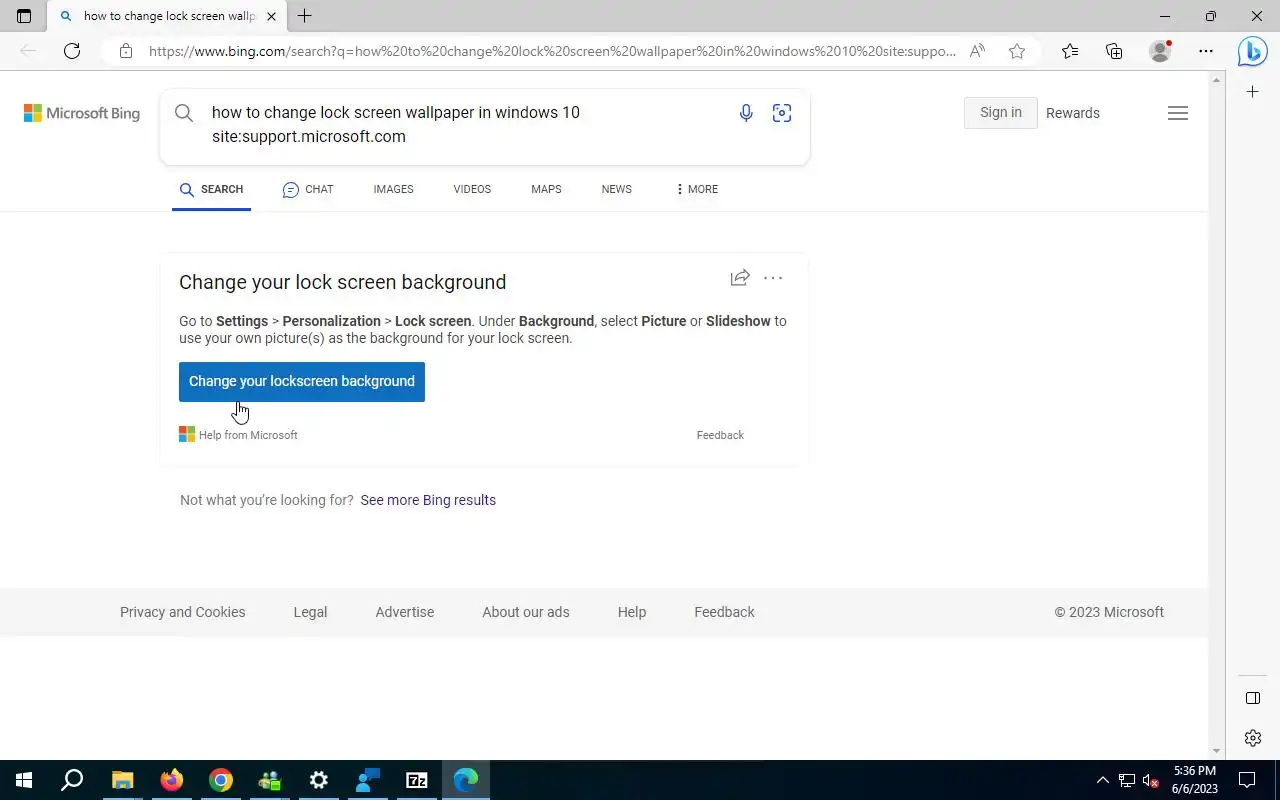Open Settings gear in the taskbar

319,780
